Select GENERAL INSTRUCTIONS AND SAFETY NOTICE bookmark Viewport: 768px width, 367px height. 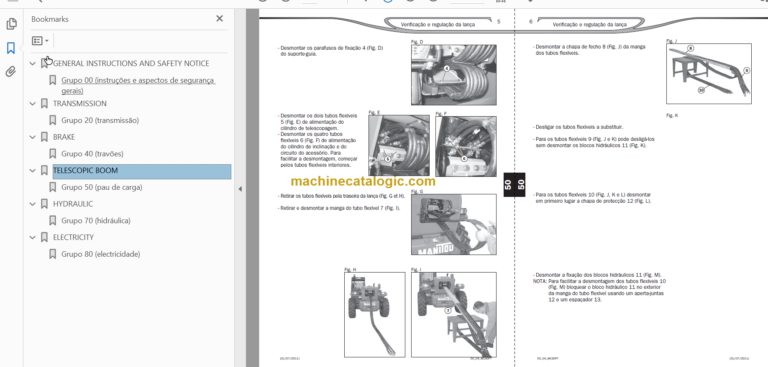131,63
